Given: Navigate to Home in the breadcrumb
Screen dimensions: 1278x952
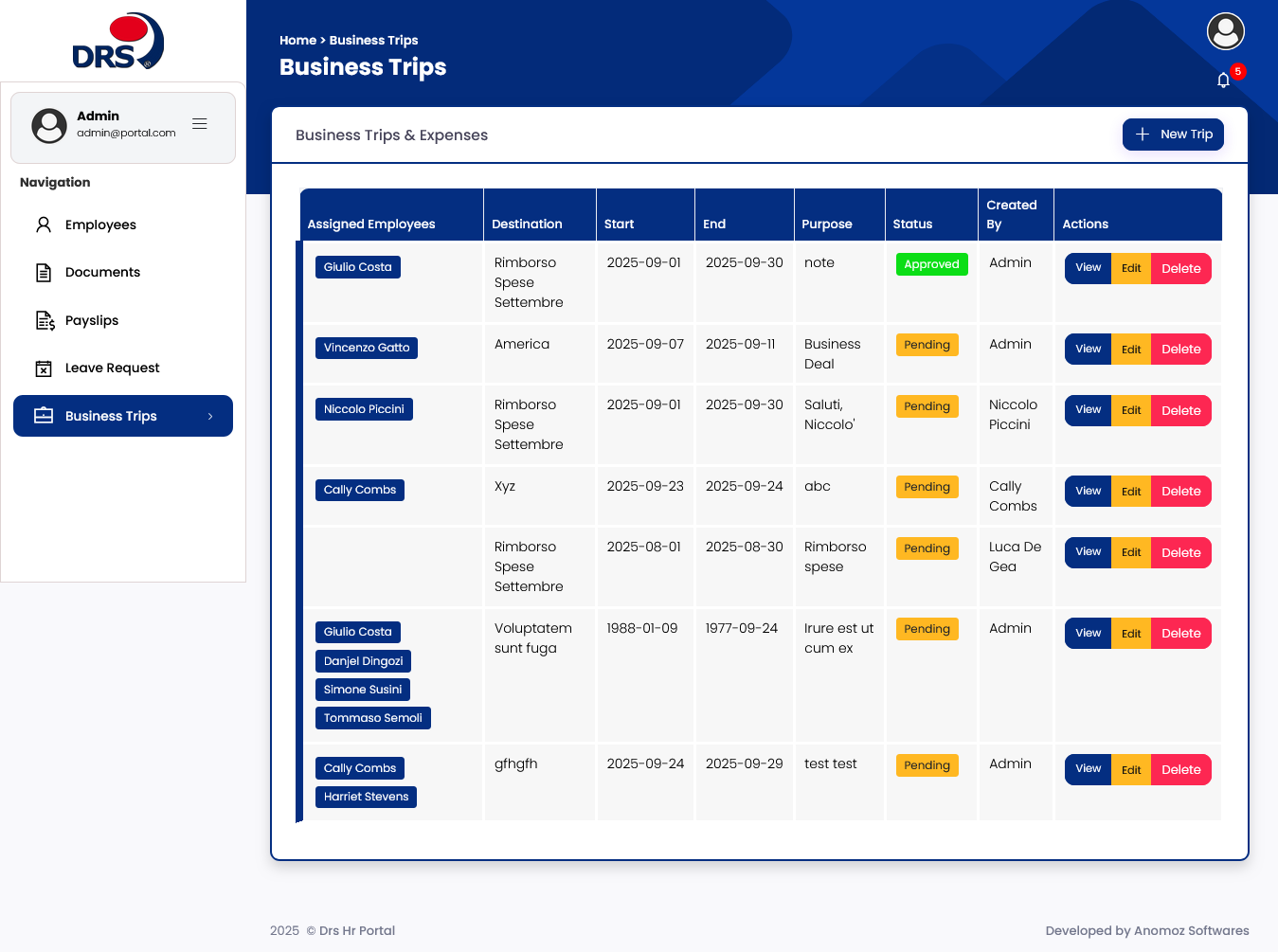Looking at the screenshot, I should coord(297,40).
